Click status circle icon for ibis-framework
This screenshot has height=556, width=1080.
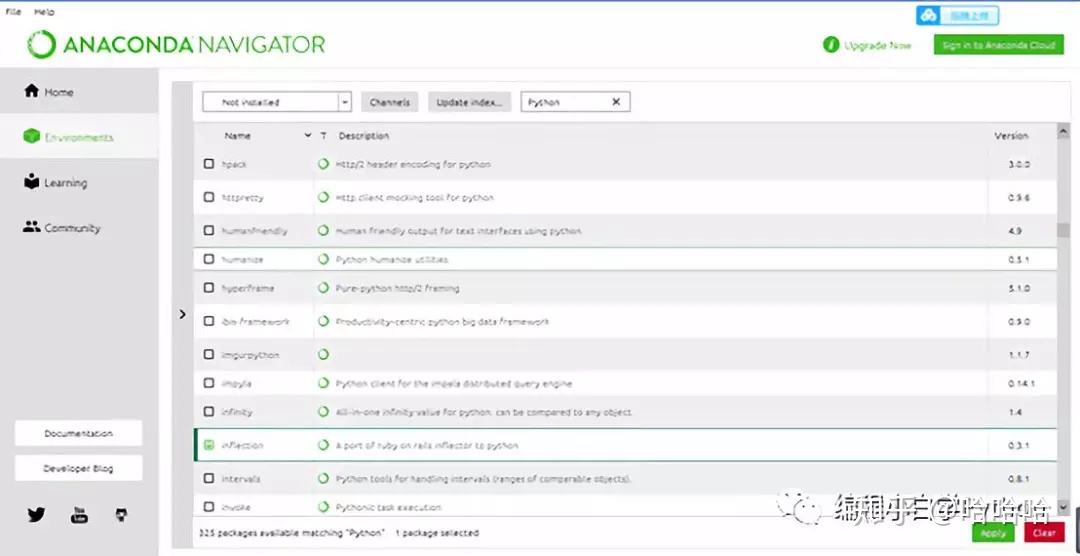click(323, 321)
